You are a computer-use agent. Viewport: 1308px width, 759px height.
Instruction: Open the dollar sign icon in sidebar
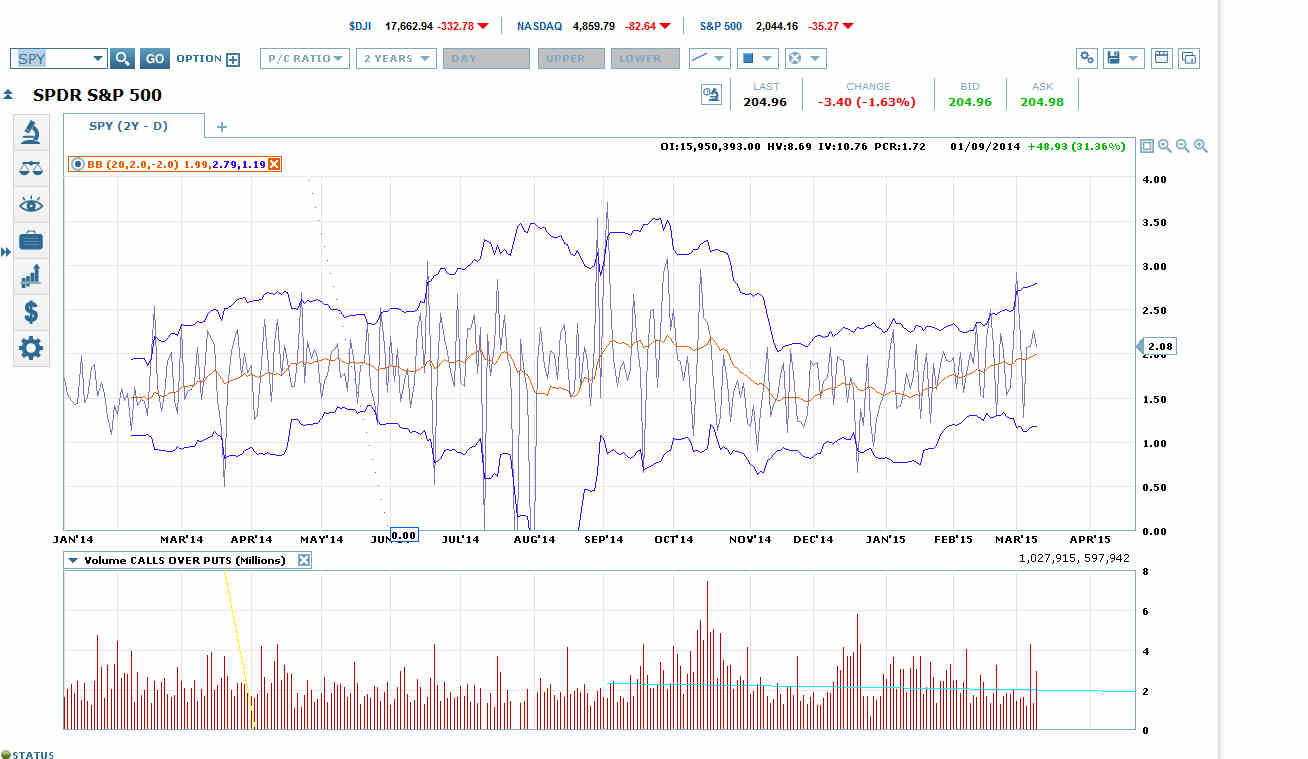pyautogui.click(x=31, y=312)
